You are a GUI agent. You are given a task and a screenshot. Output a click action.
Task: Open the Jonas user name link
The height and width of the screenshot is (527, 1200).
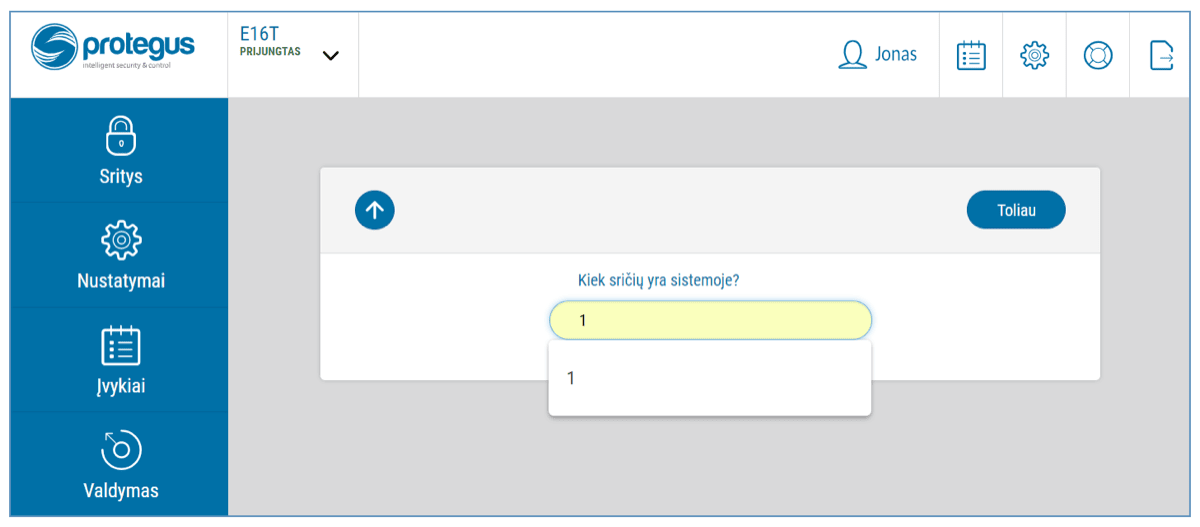[x=896, y=55]
